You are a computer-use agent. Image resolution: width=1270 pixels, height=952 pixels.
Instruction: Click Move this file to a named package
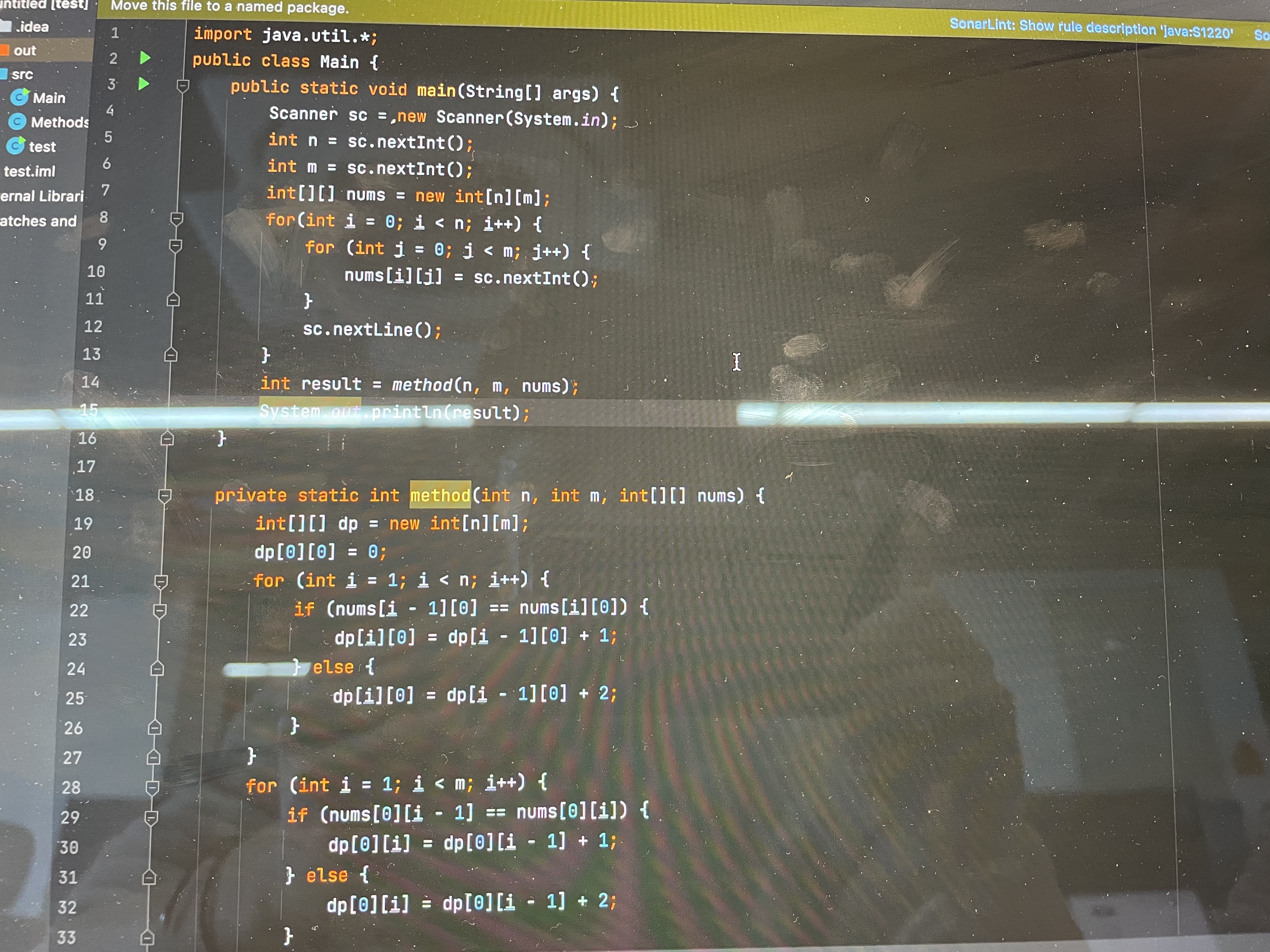point(230,8)
